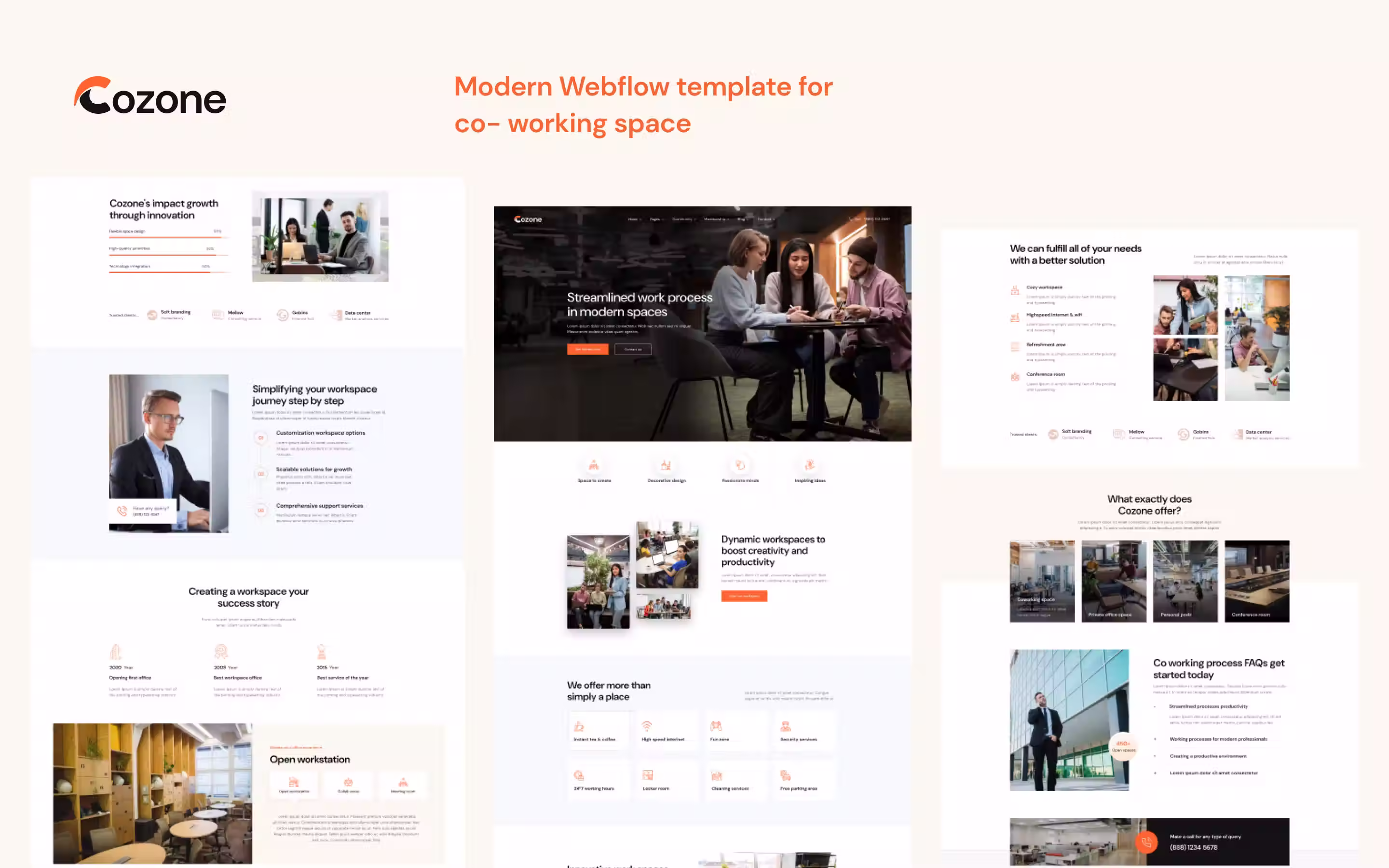Click the 2015 Year trophy icon
This screenshot has height=868, width=1389.
[x=321, y=651]
